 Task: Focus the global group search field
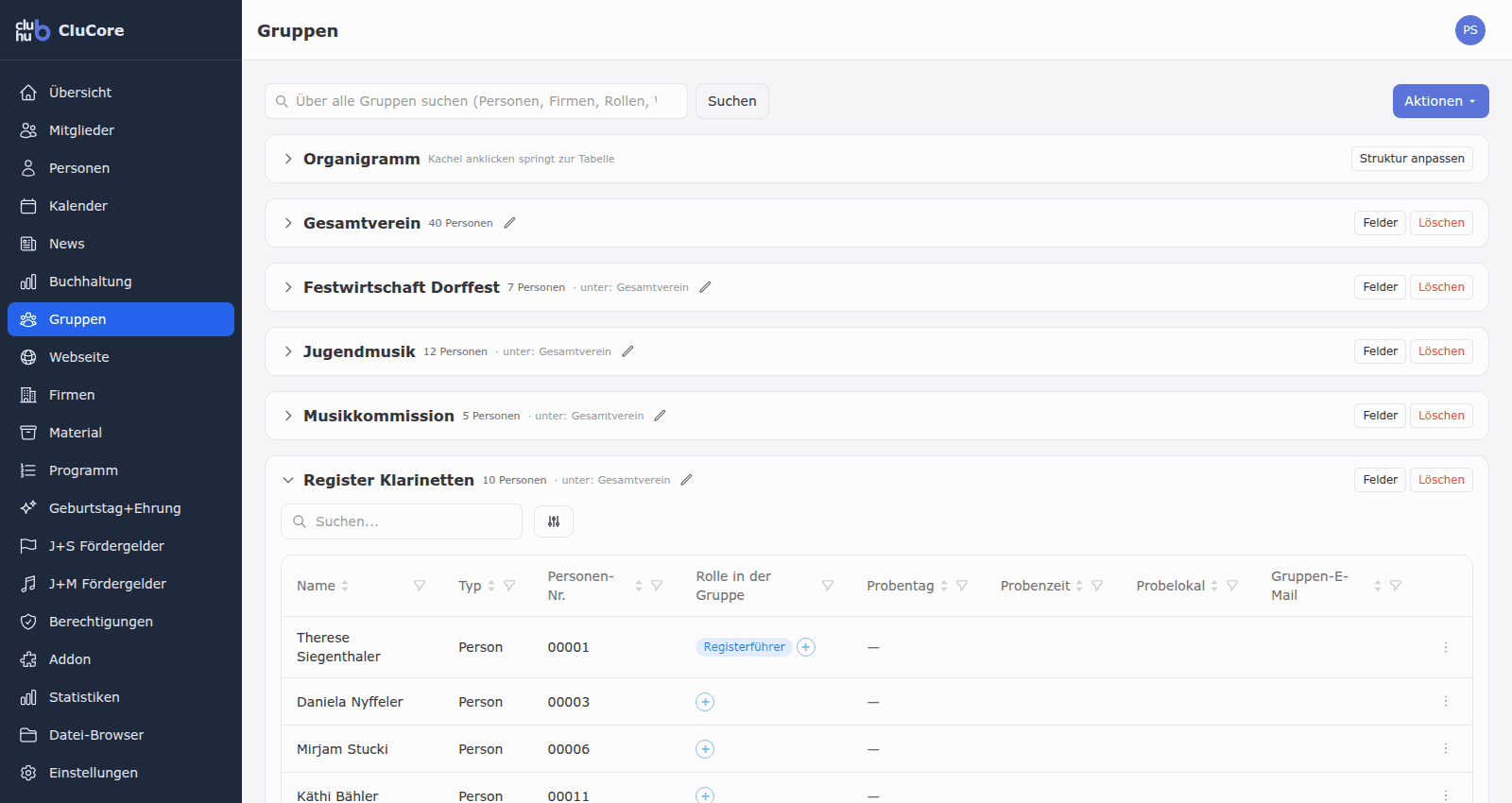(476, 101)
